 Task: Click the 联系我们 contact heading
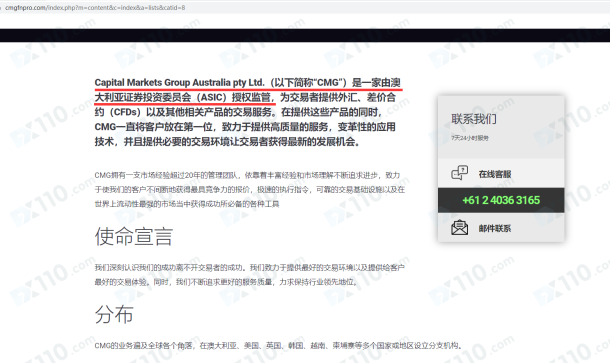pos(474,119)
